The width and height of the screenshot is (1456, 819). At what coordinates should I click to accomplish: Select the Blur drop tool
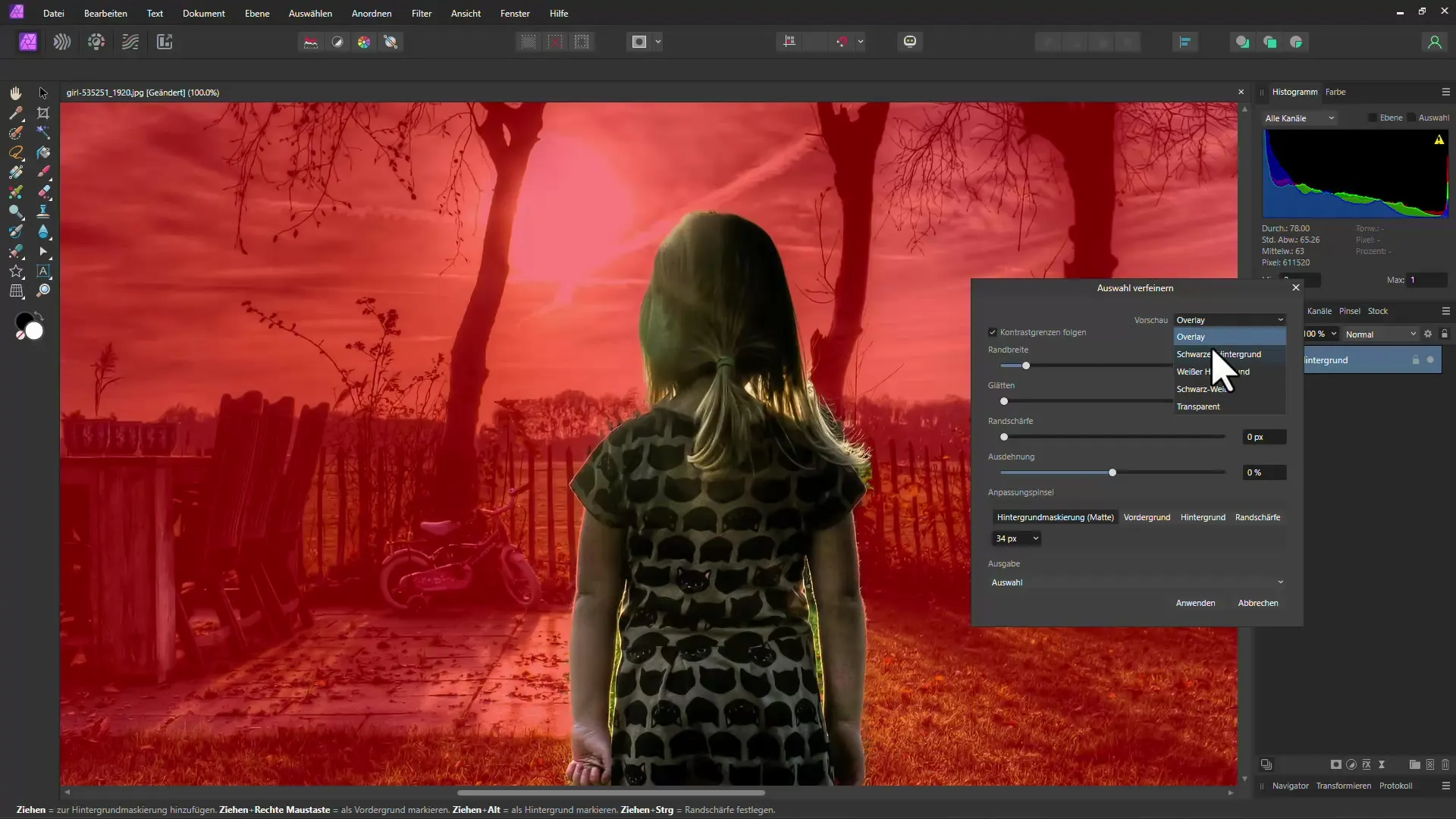click(x=43, y=231)
